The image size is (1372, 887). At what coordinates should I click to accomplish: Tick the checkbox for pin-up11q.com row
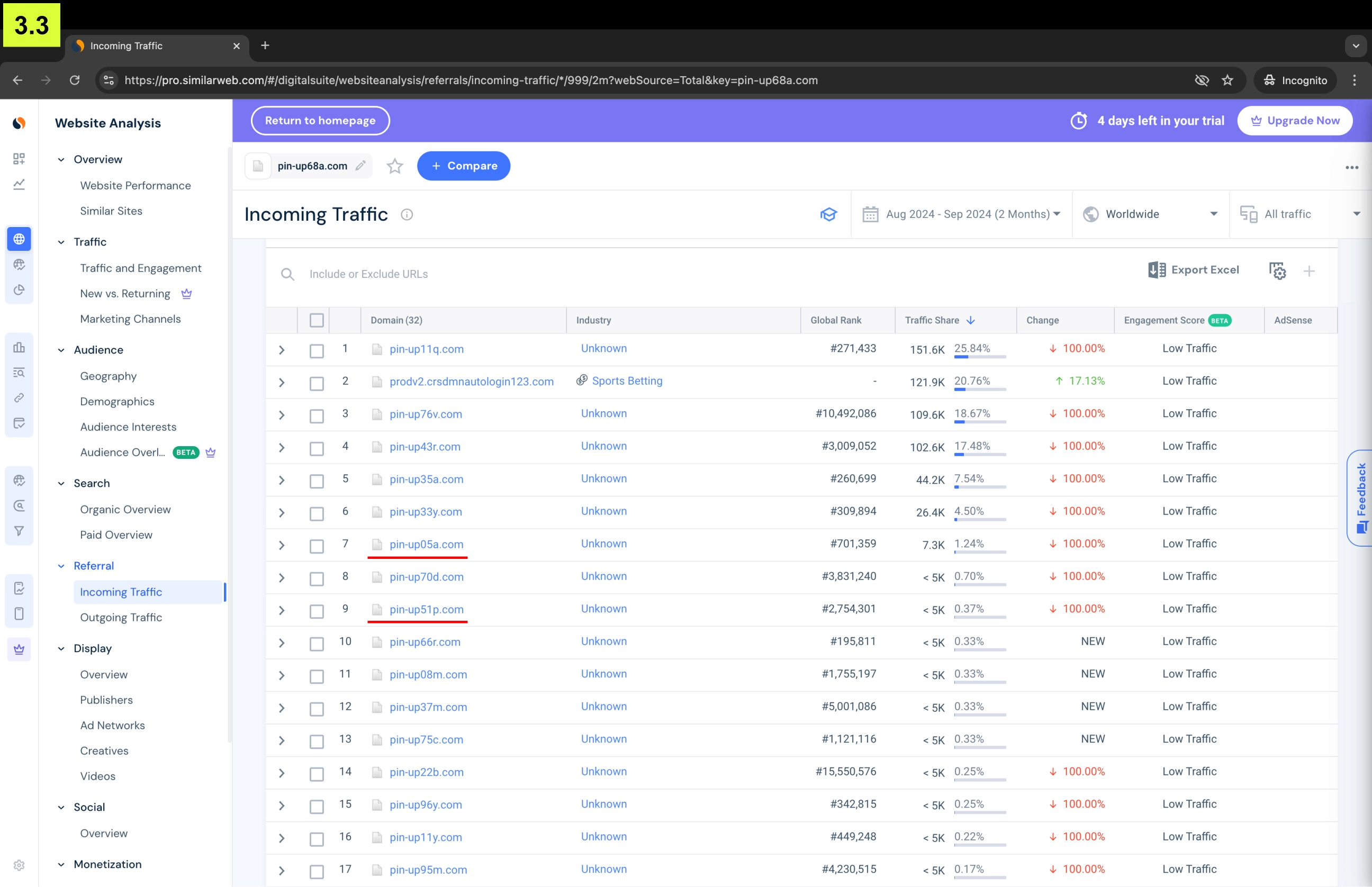[317, 351]
